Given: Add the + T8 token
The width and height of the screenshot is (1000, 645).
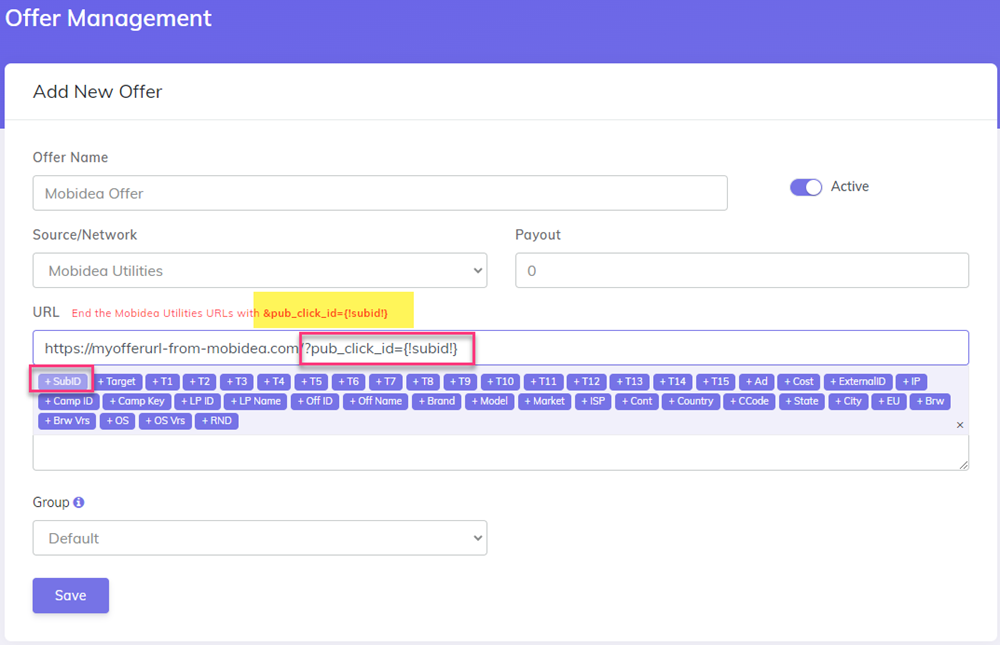Looking at the screenshot, I should pyautogui.click(x=423, y=382).
